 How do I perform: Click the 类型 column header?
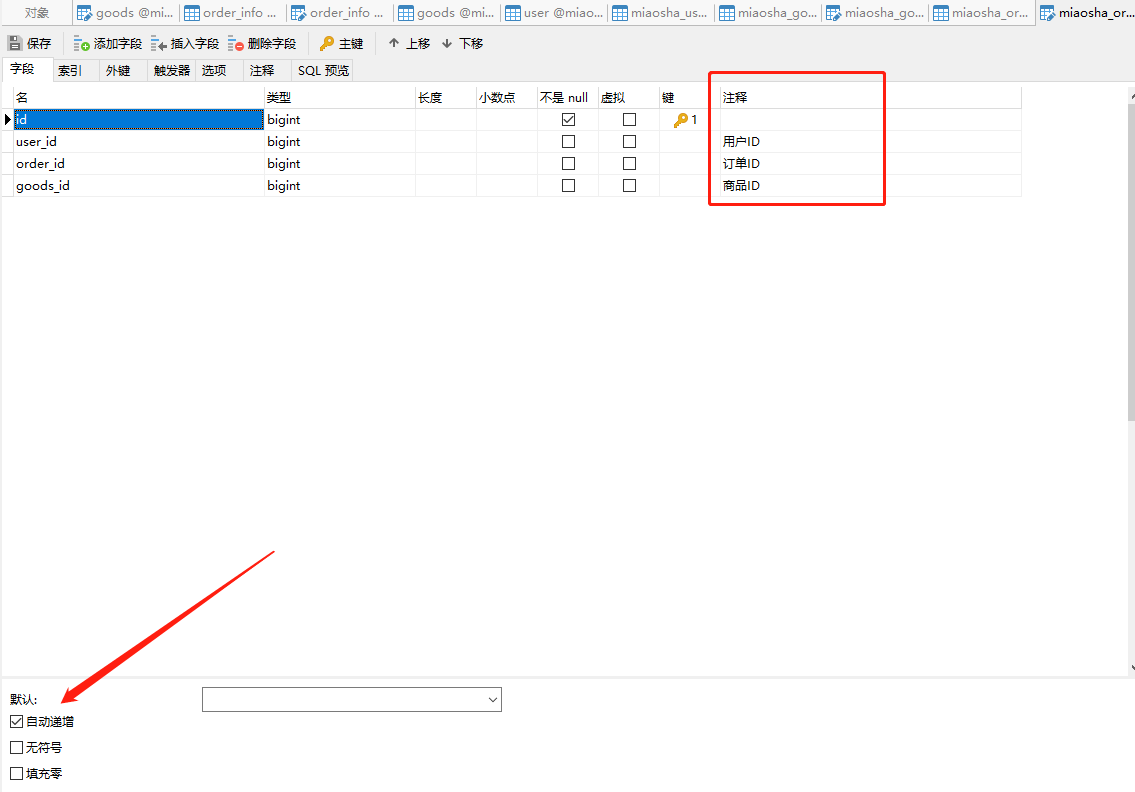[340, 98]
